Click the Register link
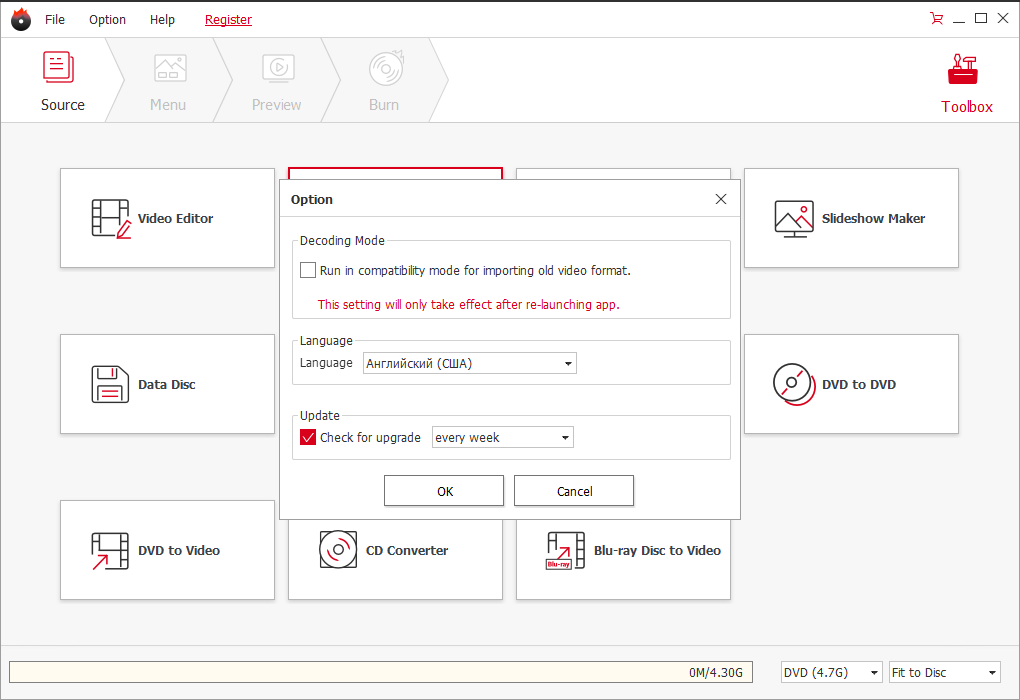Screen dimensions: 1020x700 coord(228,18)
